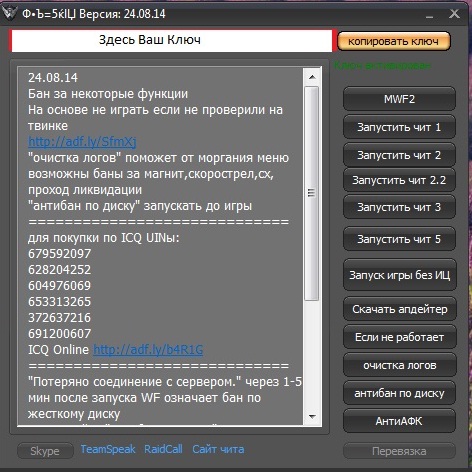Click the «антибан по диску» button

(x=399, y=393)
